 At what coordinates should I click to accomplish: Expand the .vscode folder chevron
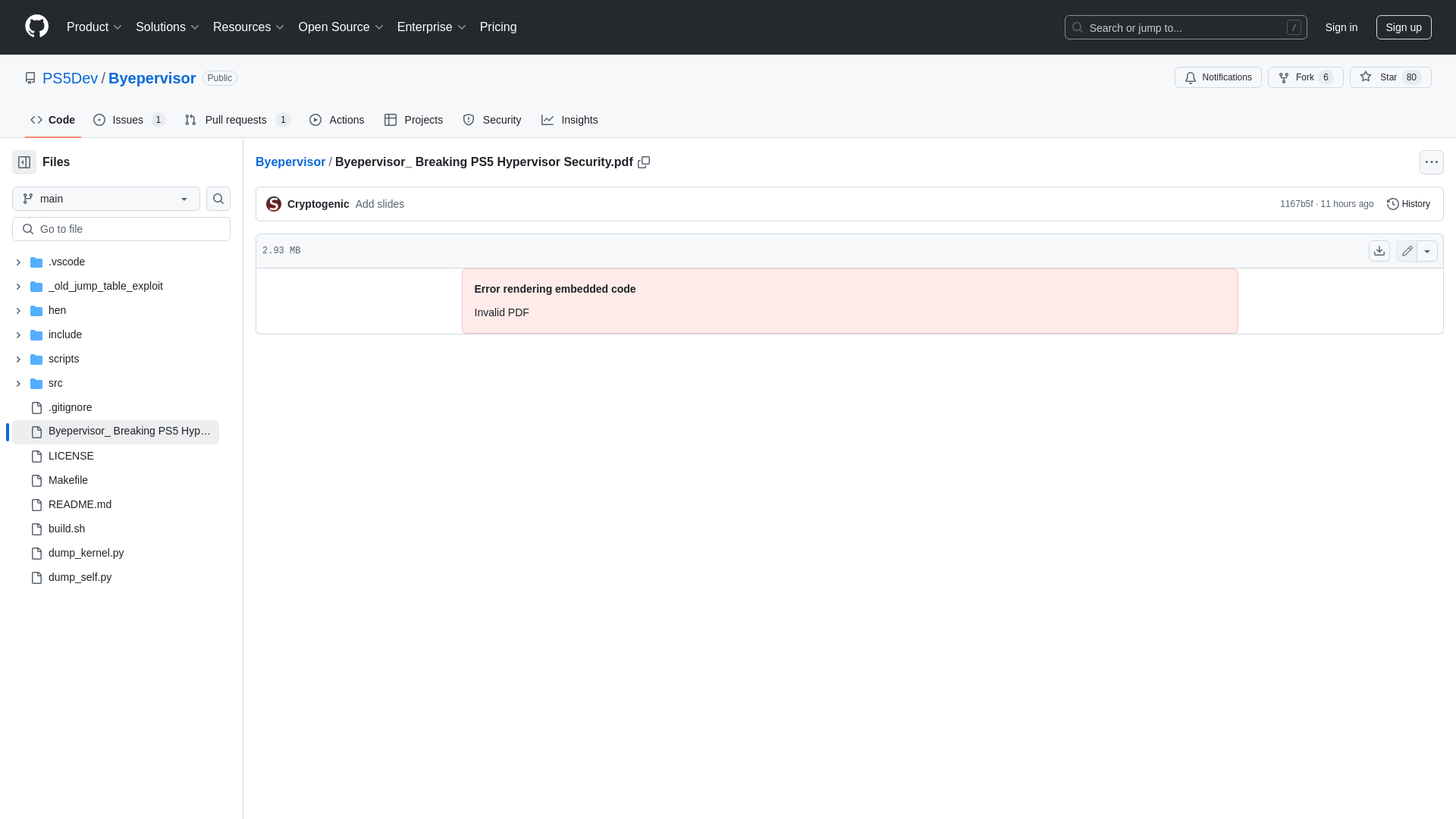(18, 262)
